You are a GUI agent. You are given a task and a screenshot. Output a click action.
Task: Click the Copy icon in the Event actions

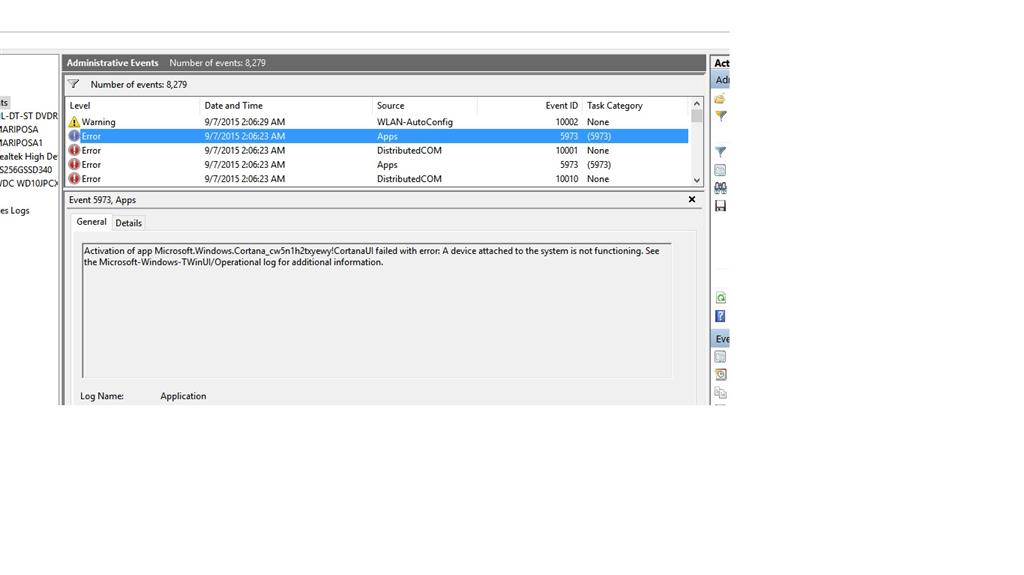(x=720, y=393)
